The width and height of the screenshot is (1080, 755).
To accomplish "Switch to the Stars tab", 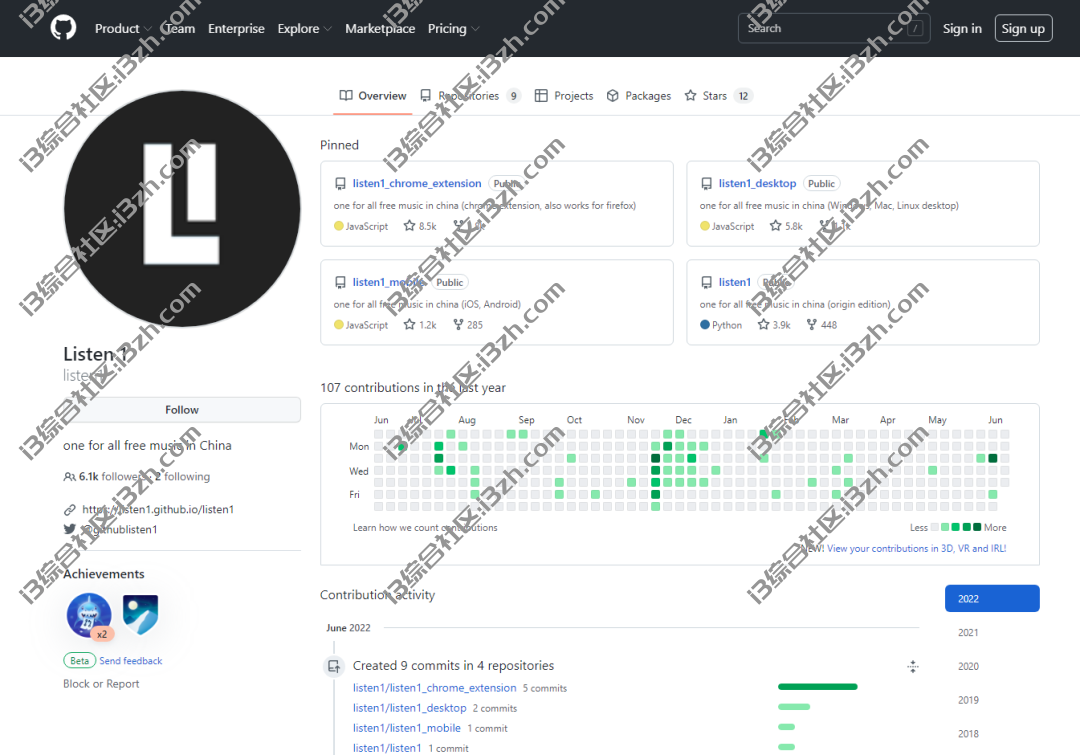I will (718, 96).
